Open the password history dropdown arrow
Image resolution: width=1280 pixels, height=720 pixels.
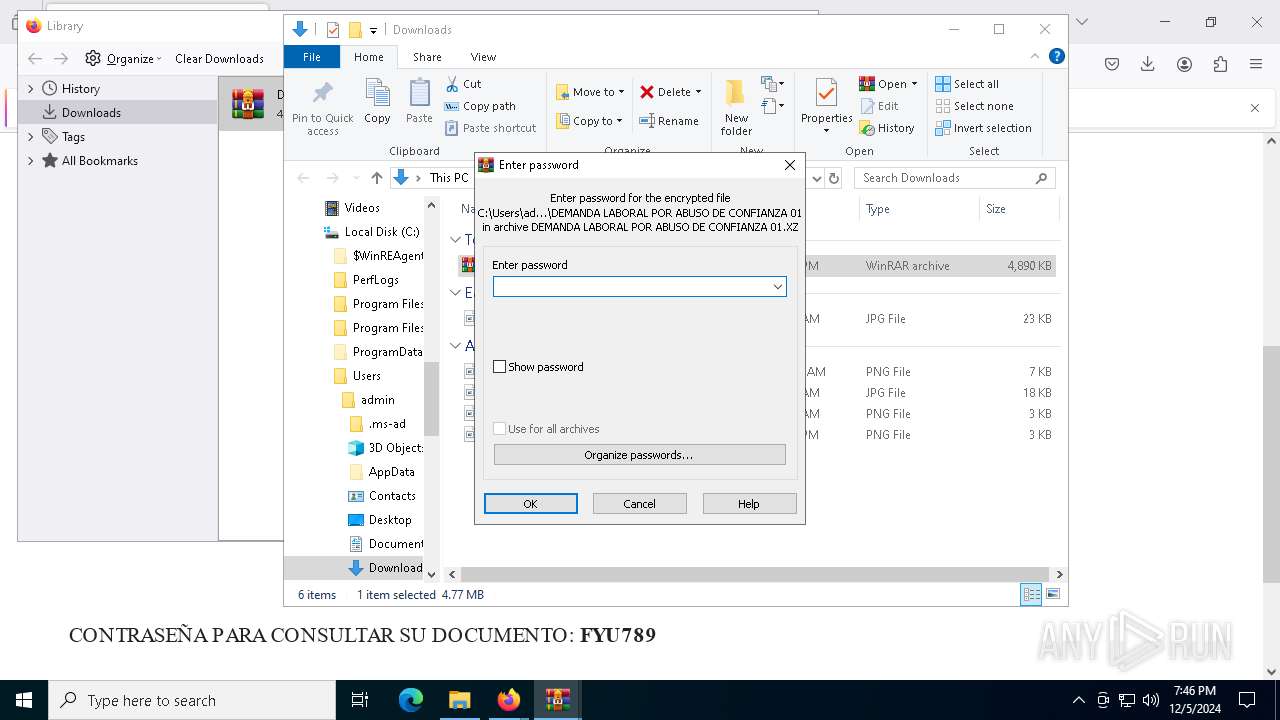[x=777, y=287]
